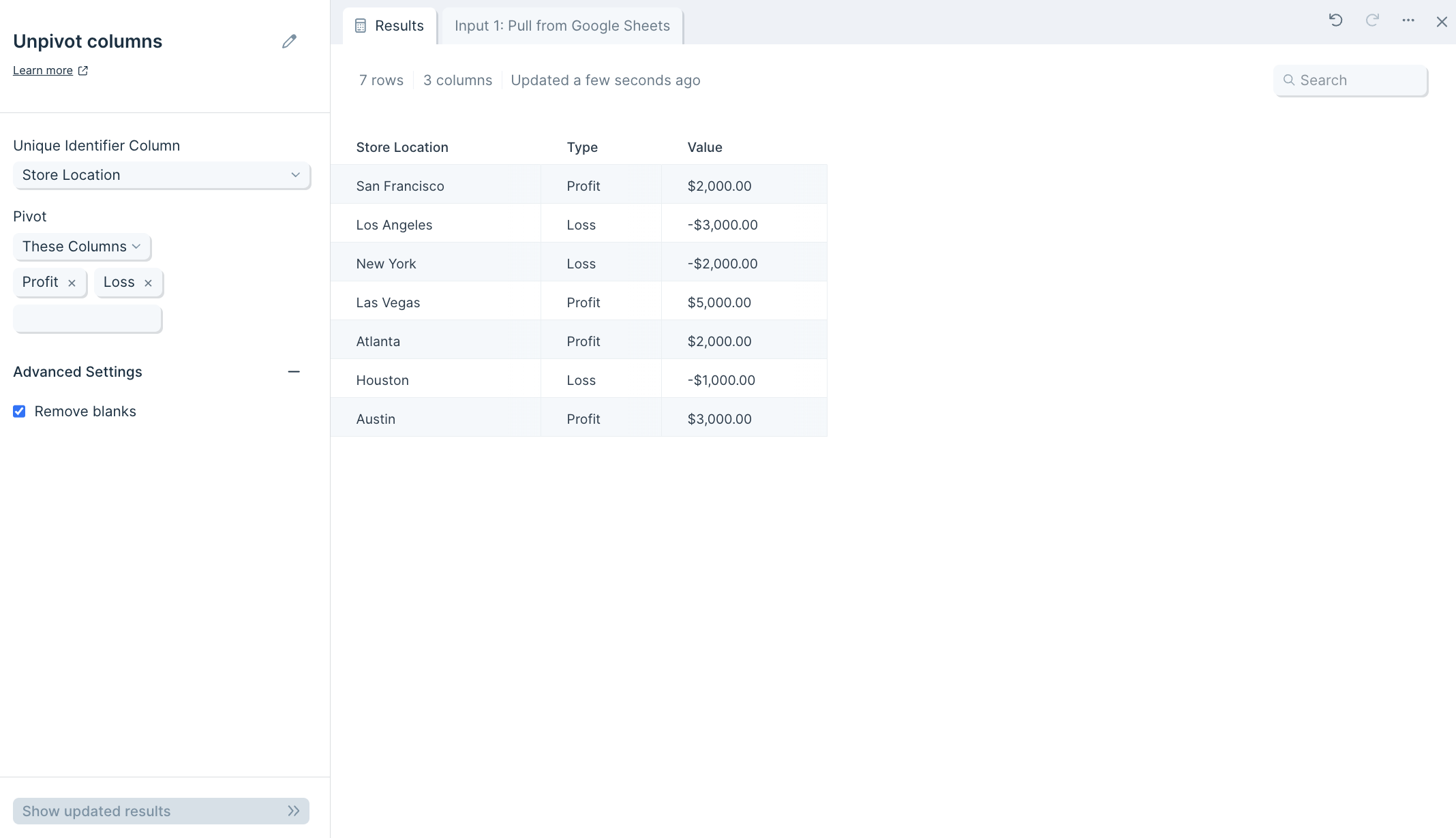The height and width of the screenshot is (838, 1456).
Task: Click the empty pivot column input box
Action: (x=87, y=319)
